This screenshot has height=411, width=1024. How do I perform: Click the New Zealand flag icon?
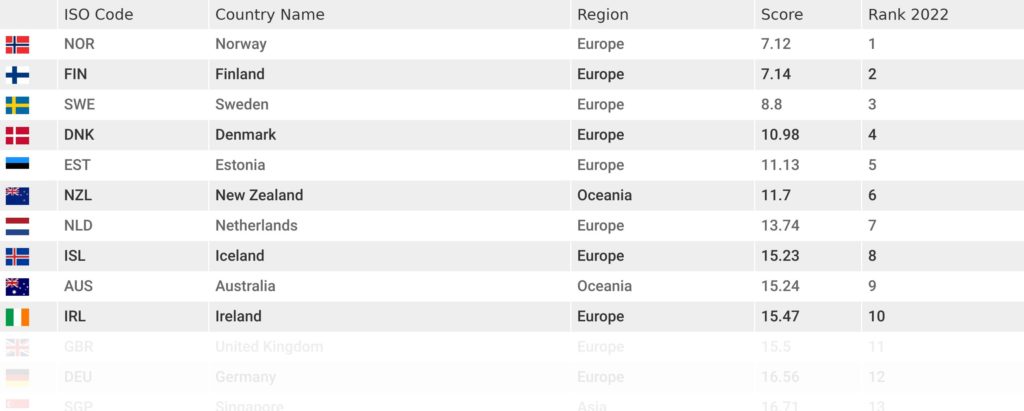point(17,196)
